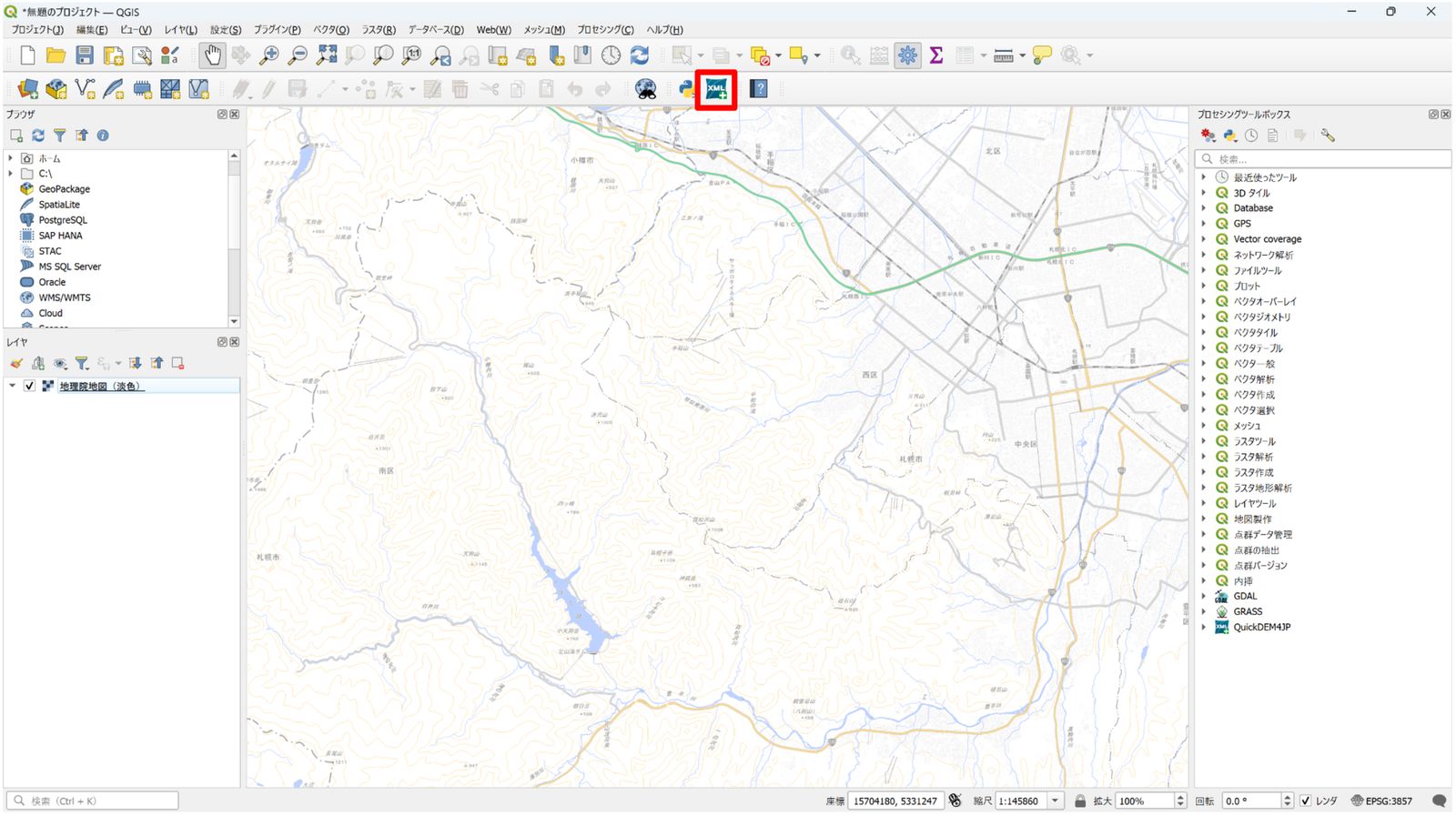Click the New GeoPackage Layer icon
This screenshot has height=816, width=1456.
click(56, 89)
